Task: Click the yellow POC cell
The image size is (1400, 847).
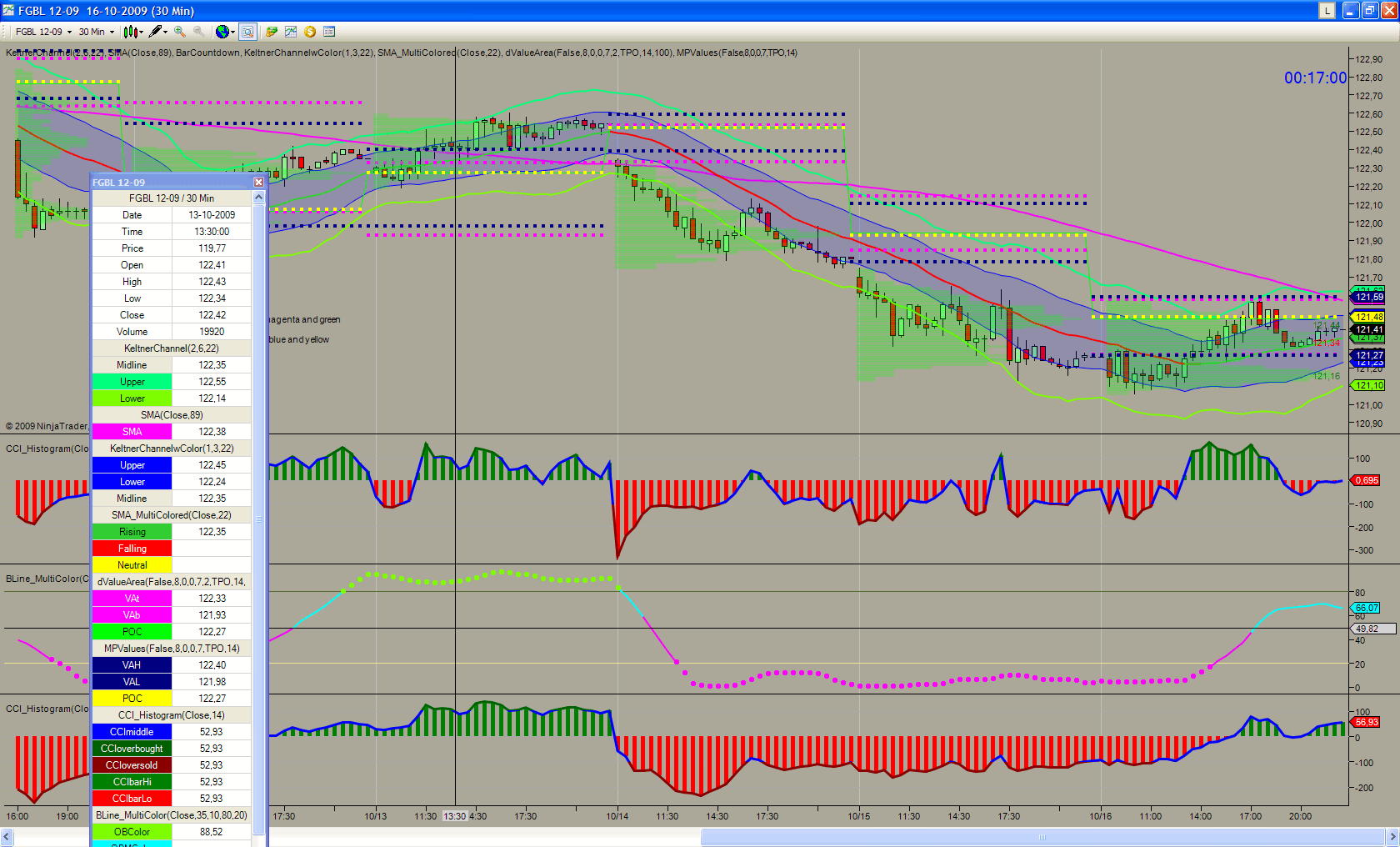Action: 132,699
